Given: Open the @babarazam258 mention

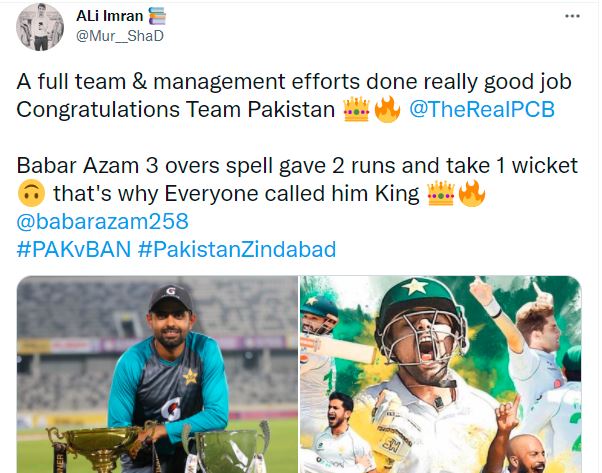Looking at the screenshot, I should 103,221.
